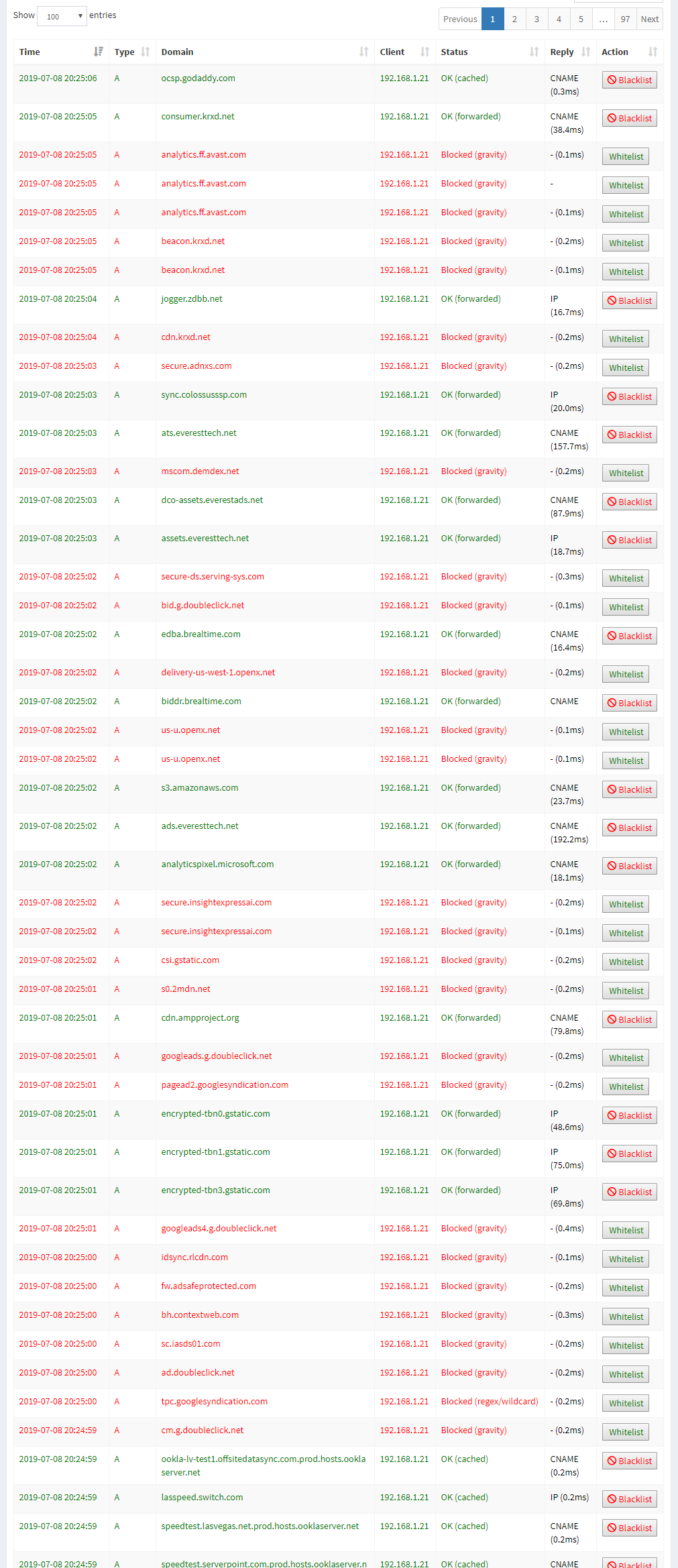This screenshot has width=678, height=1568.
Task: Blacklist jogger.zdbb.net
Action: pos(629,300)
